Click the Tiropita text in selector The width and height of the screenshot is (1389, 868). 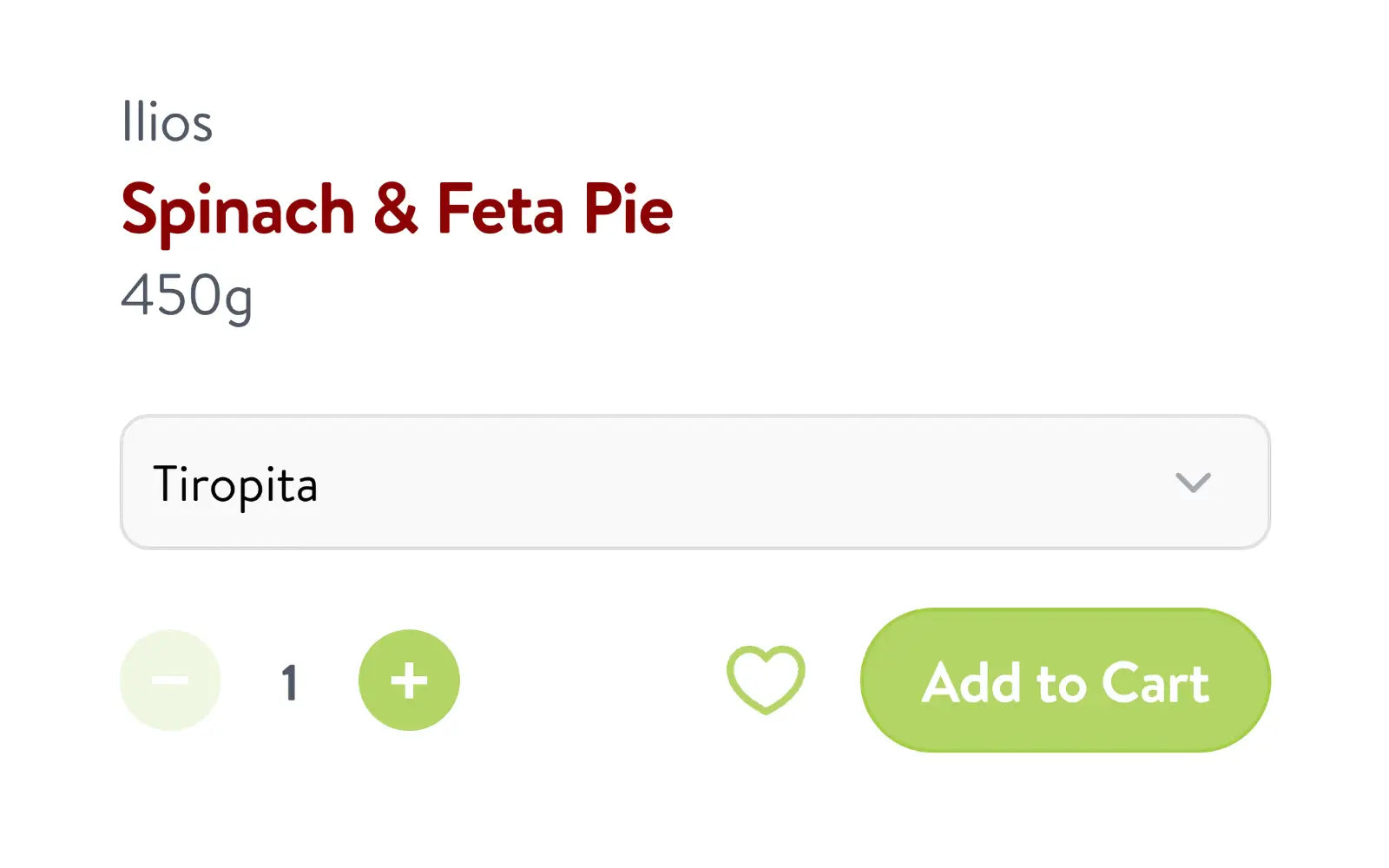pyautogui.click(x=235, y=484)
